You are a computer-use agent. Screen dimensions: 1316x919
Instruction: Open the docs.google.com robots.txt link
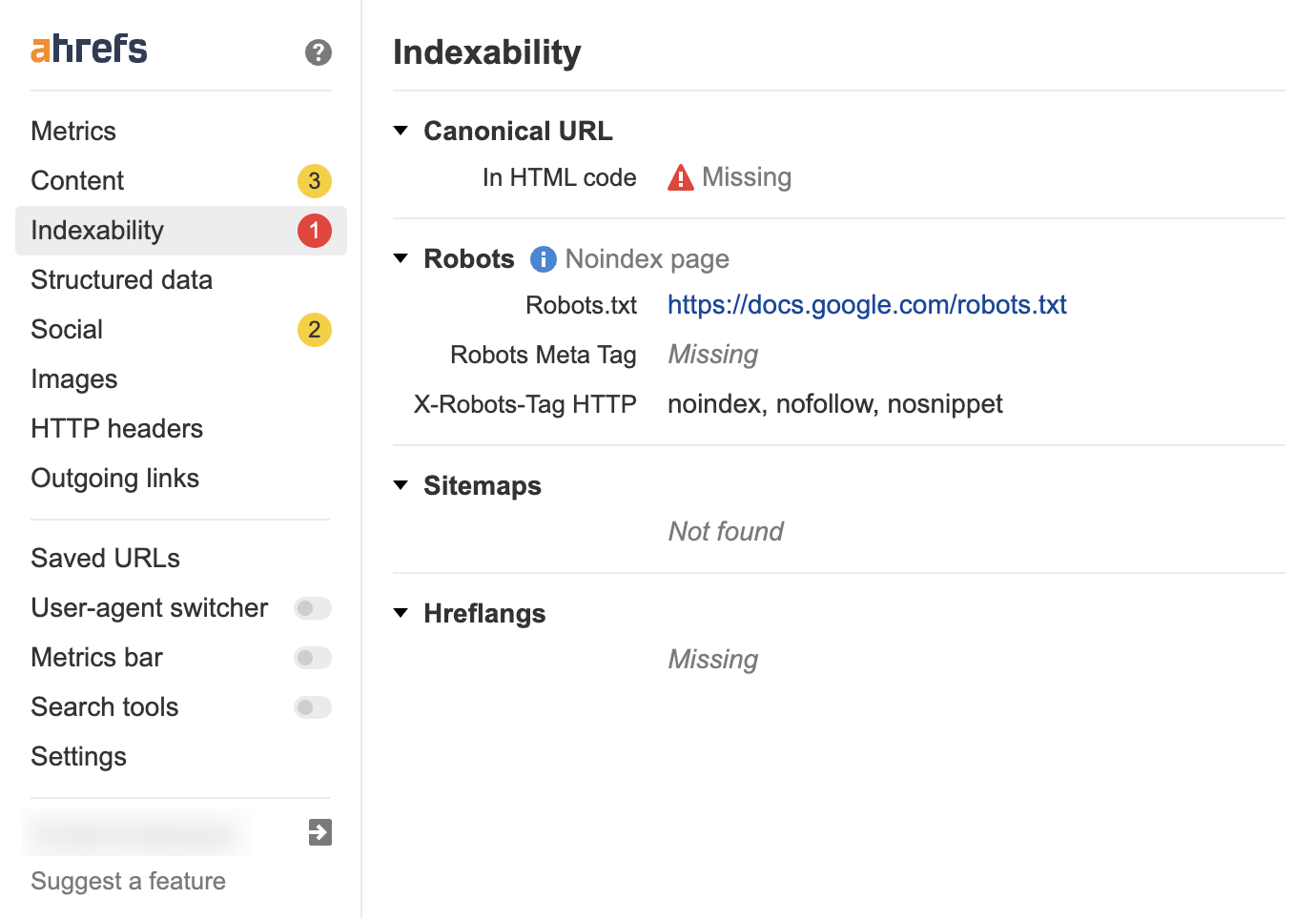coord(866,304)
